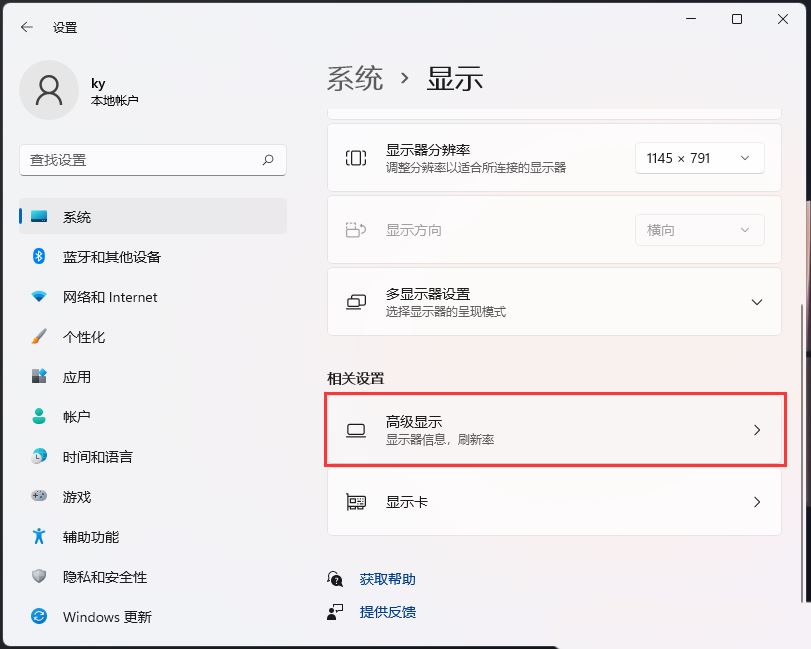Open accounts via the person icon

(38, 417)
